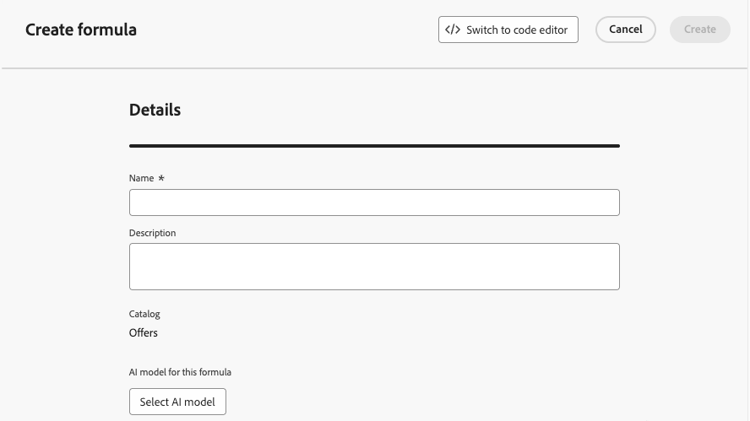Screen dimensions: 750x421
Task: Click the required asterisk beside Name
Action: [x=161, y=178]
